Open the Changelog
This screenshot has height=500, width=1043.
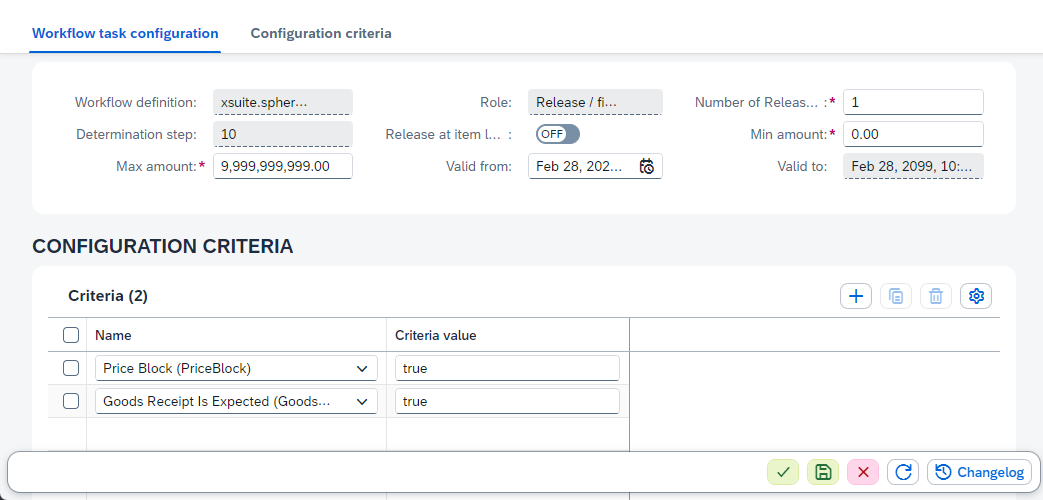click(980, 473)
